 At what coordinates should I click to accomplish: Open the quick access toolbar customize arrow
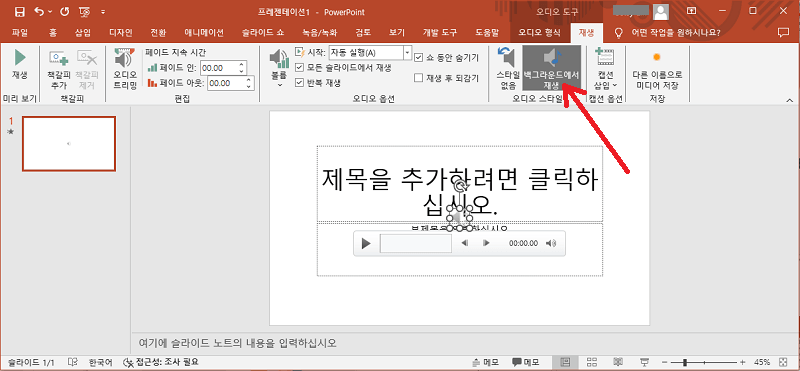tap(103, 11)
